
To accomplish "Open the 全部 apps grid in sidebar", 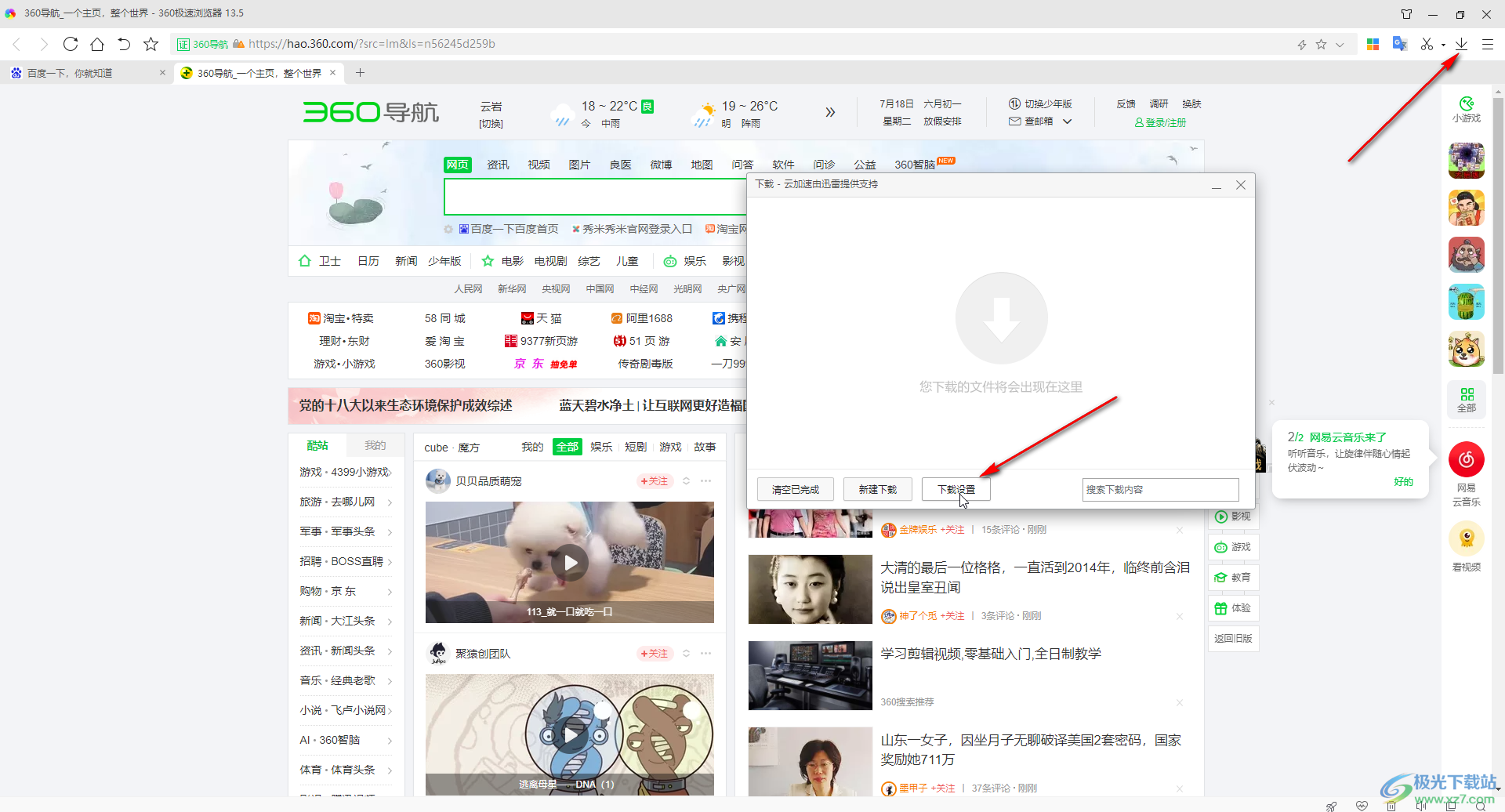I will pos(1466,400).
